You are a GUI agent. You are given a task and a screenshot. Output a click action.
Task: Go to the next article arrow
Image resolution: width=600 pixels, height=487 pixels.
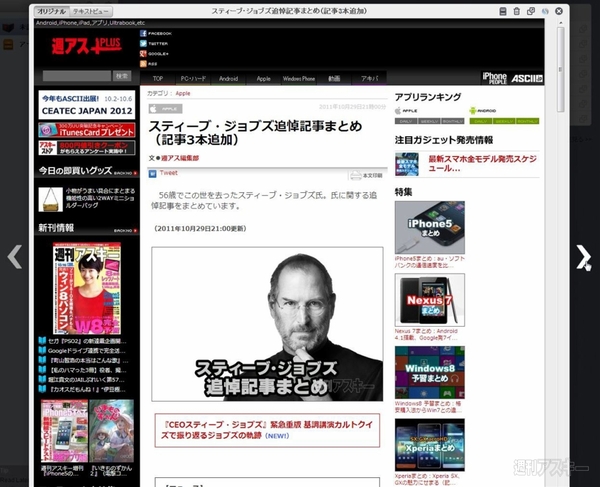click(583, 257)
